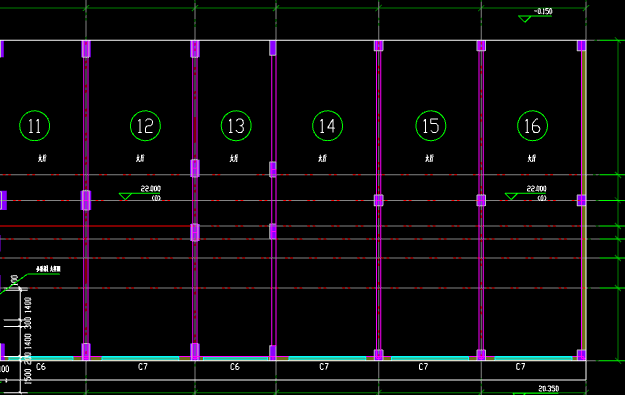Screen dimensions: 625x395
Task: Select the green leader note text at left
Action: pyautogui.click(x=48, y=269)
